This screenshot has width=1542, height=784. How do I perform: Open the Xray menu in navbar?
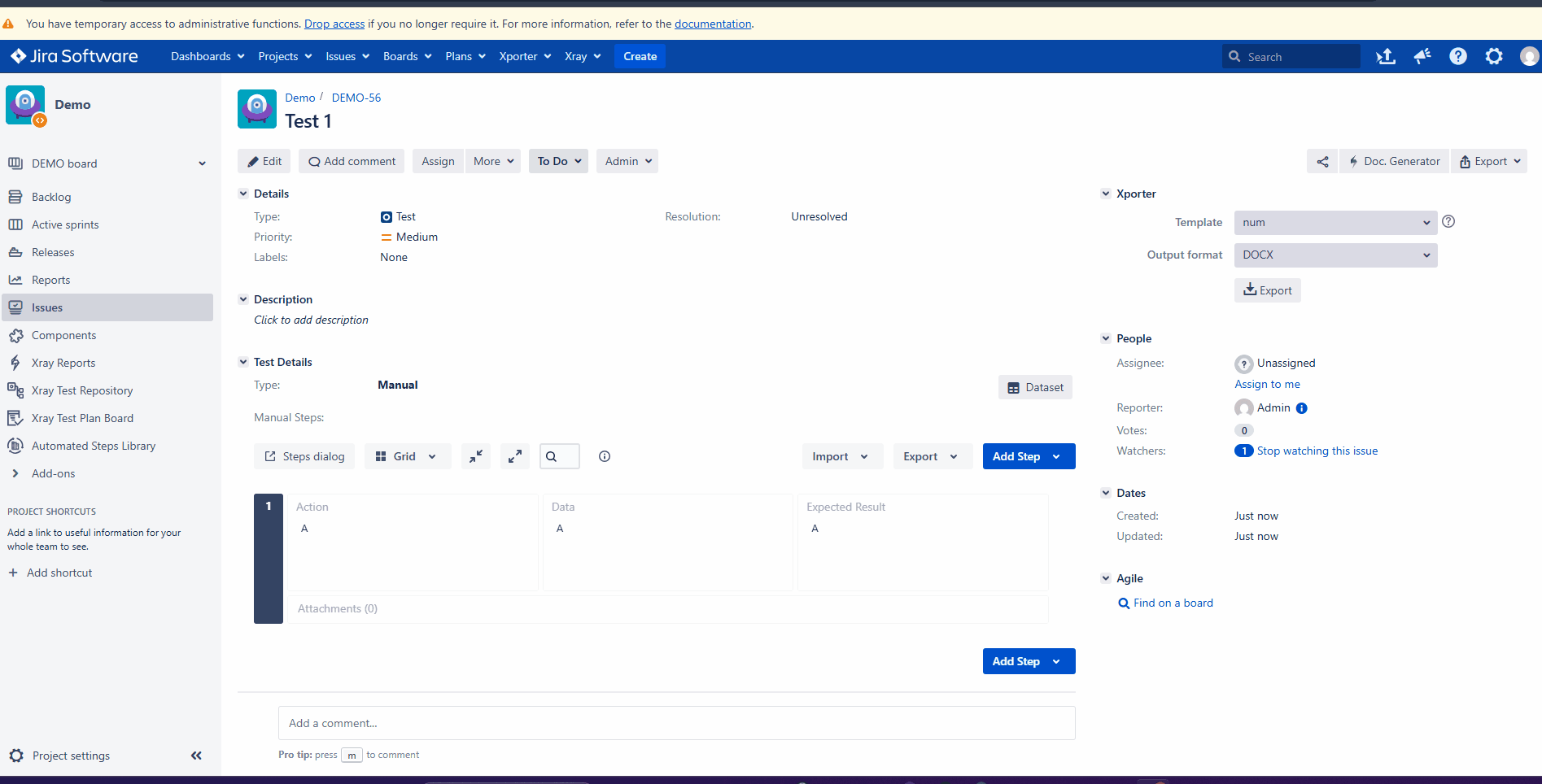point(583,56)
